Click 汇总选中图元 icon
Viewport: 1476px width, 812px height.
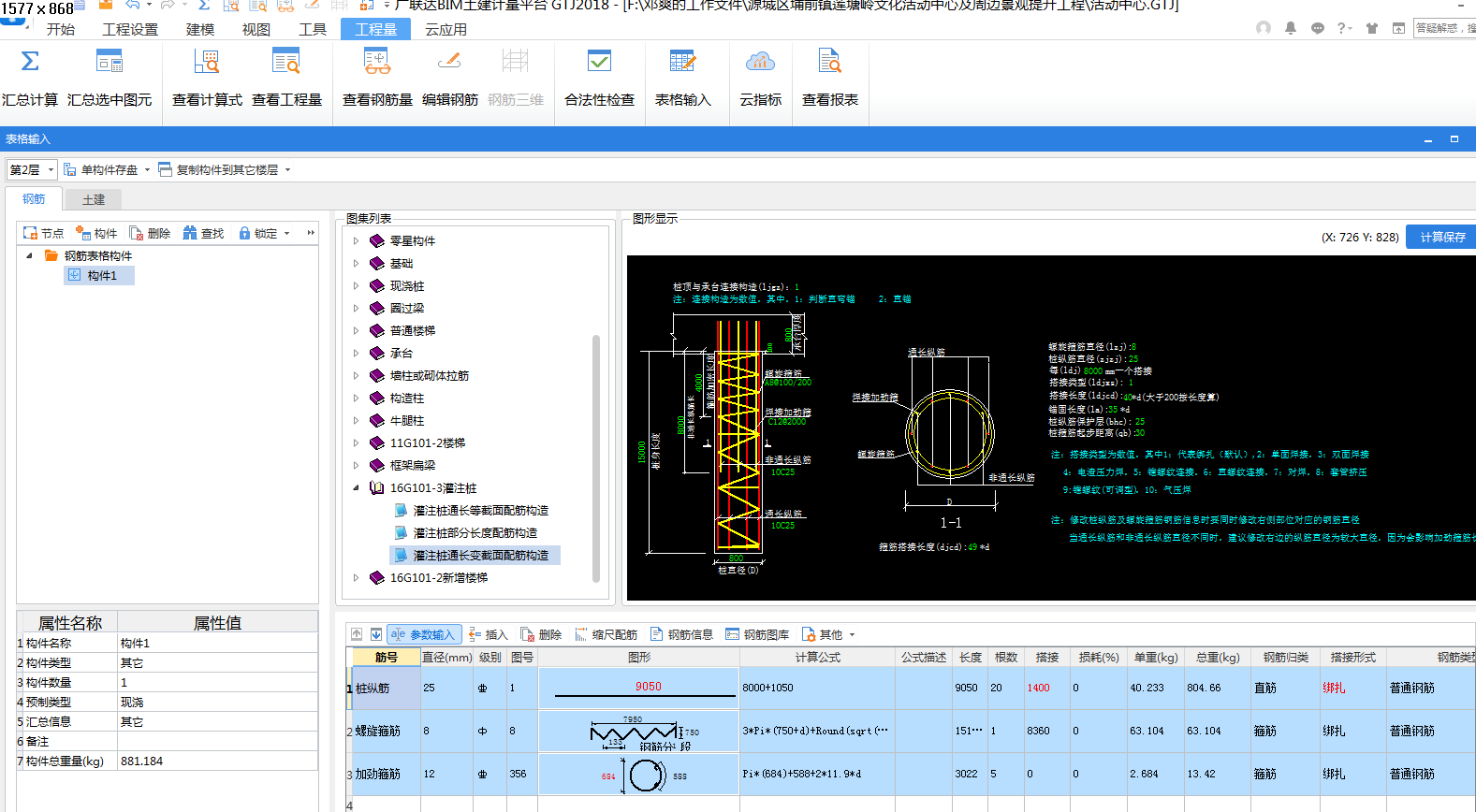pos(110,79)
